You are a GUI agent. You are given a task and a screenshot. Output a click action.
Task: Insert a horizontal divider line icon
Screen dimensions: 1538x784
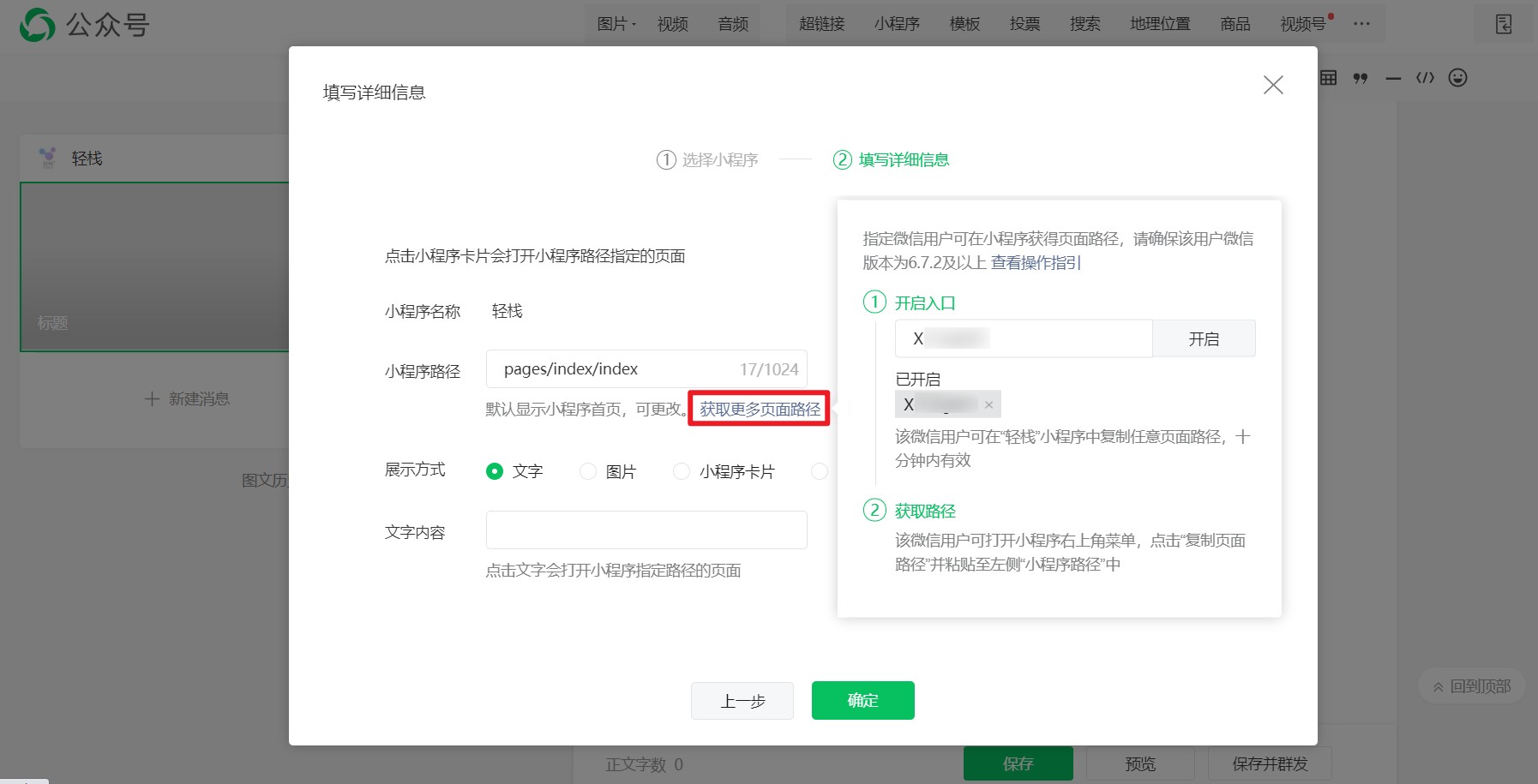1392,78
